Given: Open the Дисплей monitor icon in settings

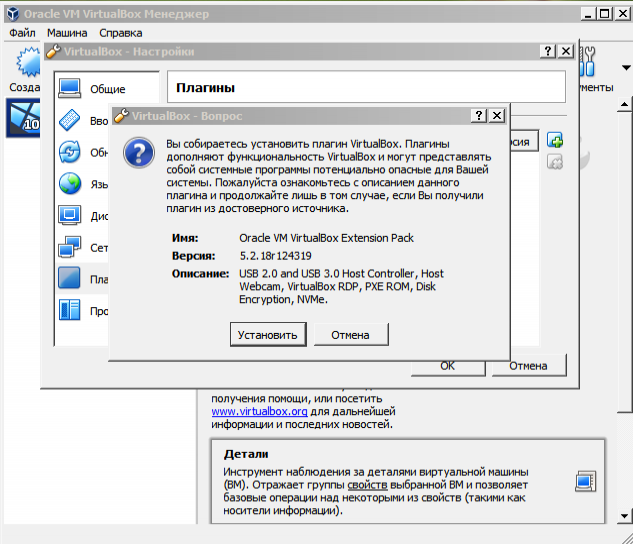Looking at the screenshot, I should (69, 215).
